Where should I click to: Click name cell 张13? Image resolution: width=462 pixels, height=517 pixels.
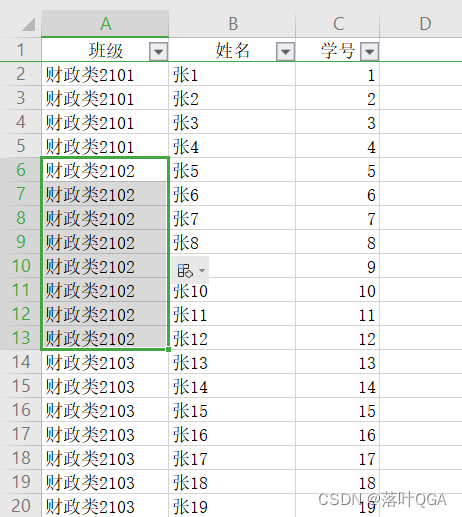232,362
